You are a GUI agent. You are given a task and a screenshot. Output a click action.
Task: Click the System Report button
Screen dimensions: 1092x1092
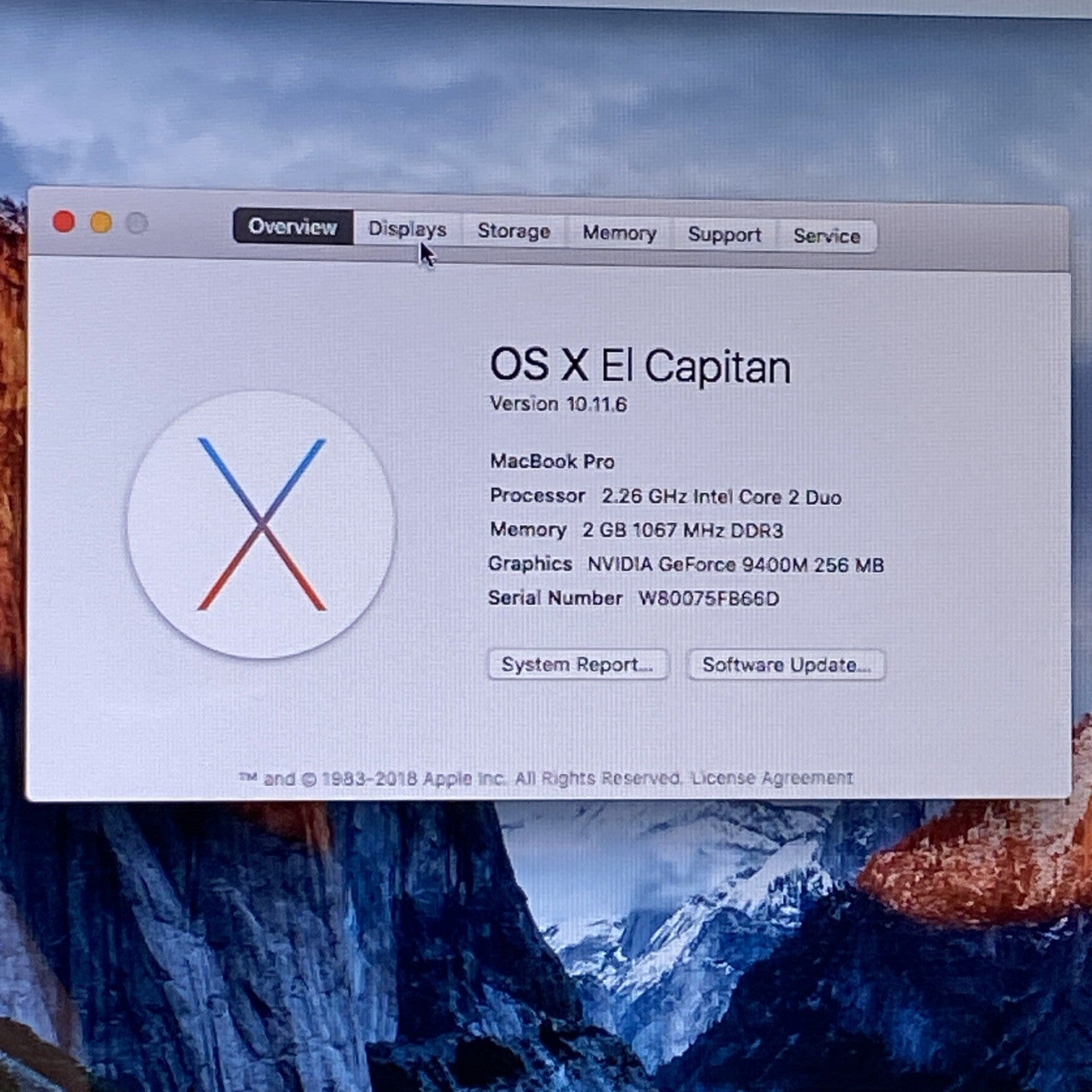577,664
